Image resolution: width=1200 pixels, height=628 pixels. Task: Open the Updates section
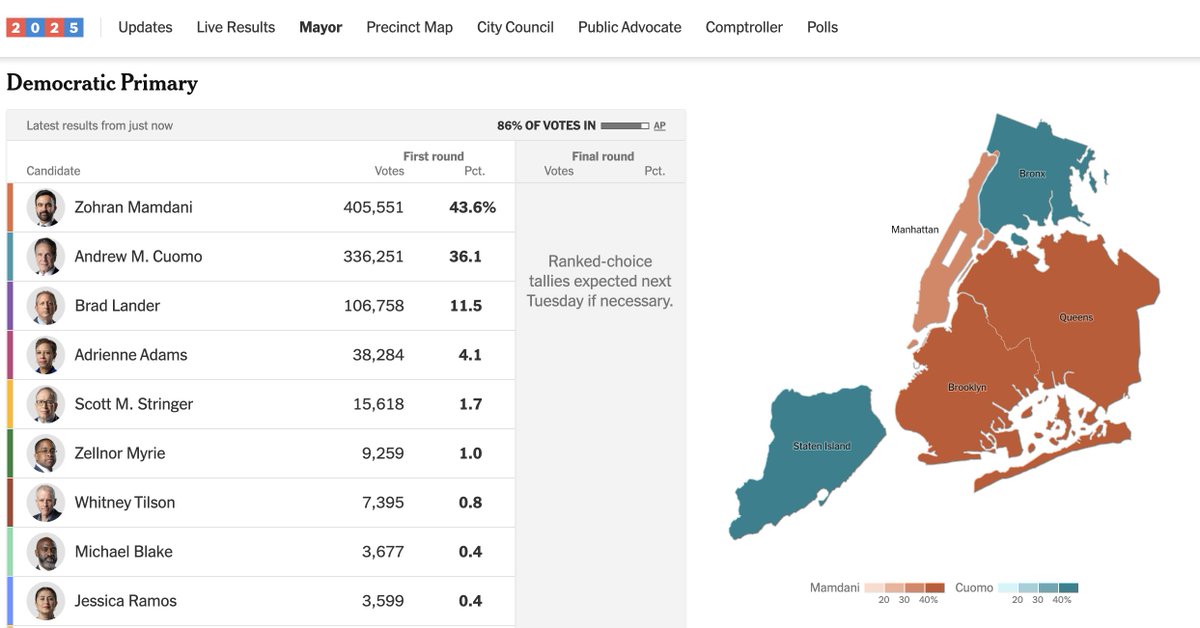(144, 27)
